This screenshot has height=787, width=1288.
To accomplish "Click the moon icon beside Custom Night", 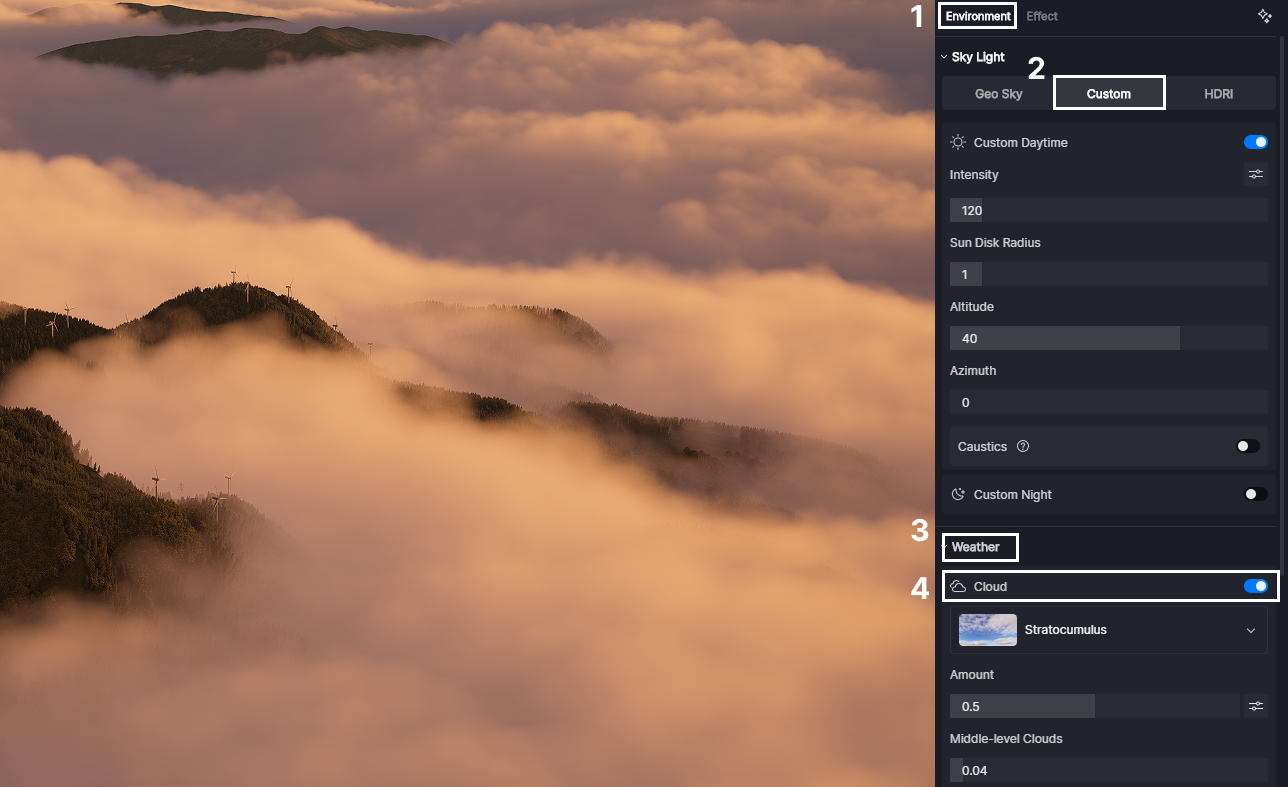I will pos(957,494).
